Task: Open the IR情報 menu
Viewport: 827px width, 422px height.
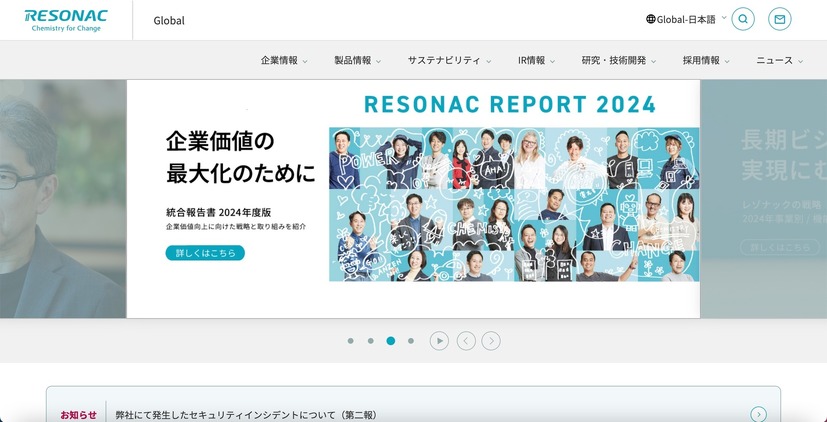Action: click(536, 60)
